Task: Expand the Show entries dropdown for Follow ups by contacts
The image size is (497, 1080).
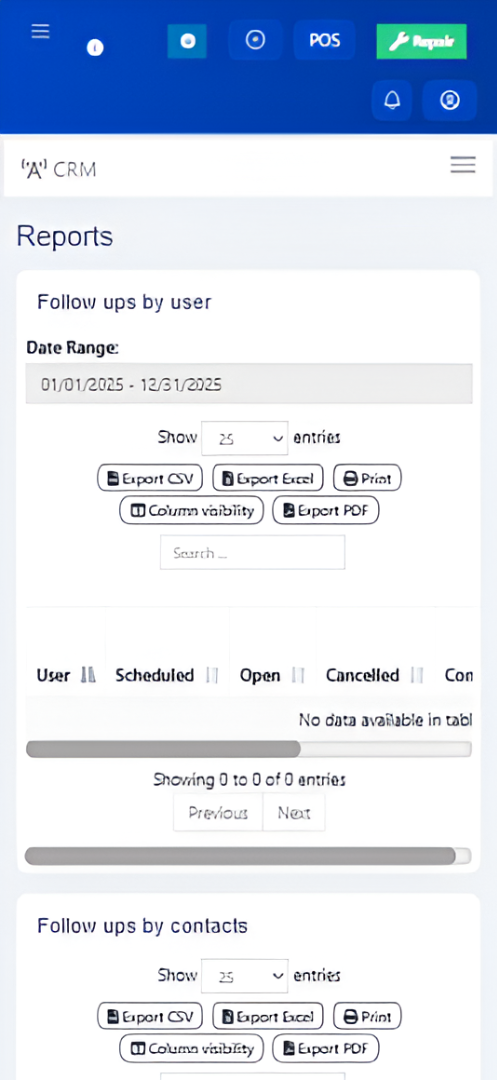Action: coord(244,976)
